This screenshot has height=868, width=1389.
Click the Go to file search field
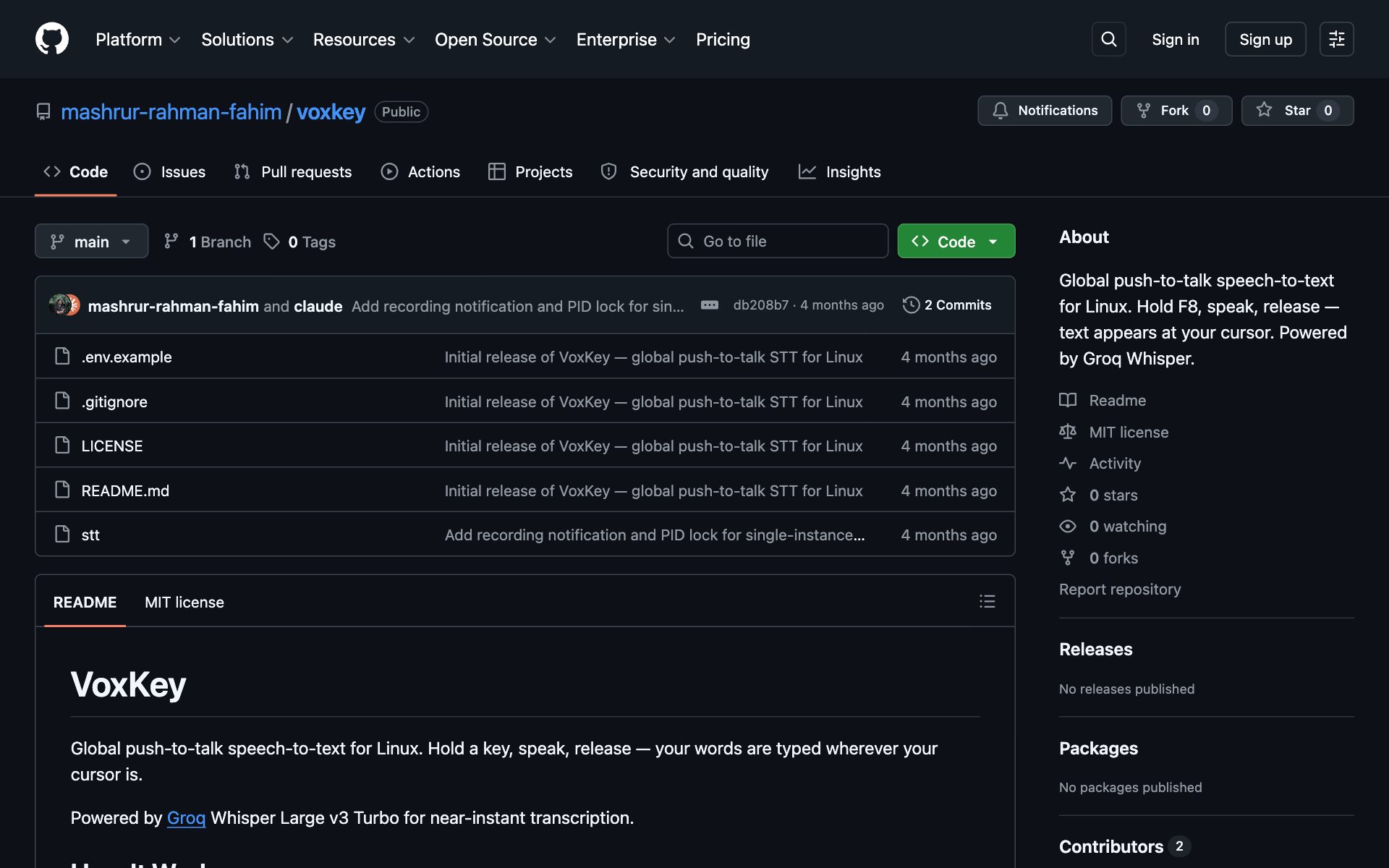pos(778,241)
